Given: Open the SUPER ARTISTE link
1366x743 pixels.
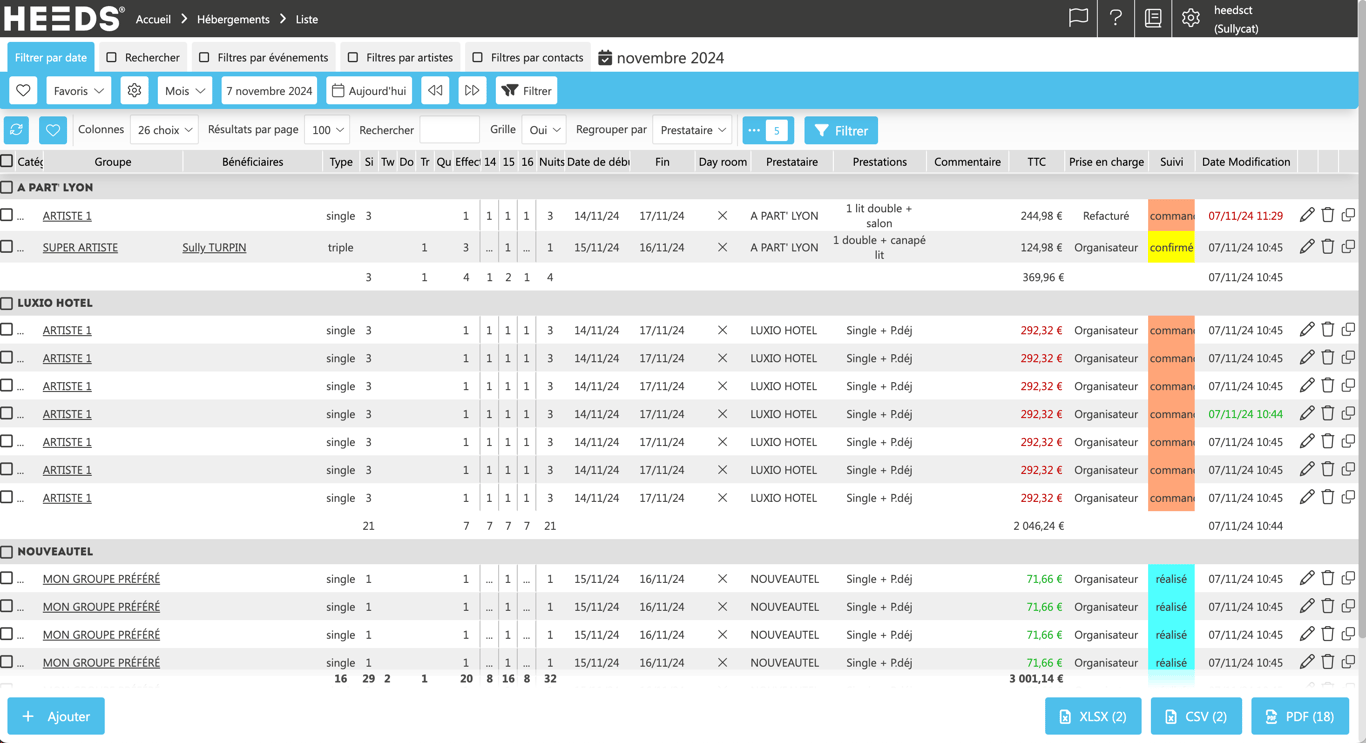Looking at the screenshot, I should tap(80, 247).
